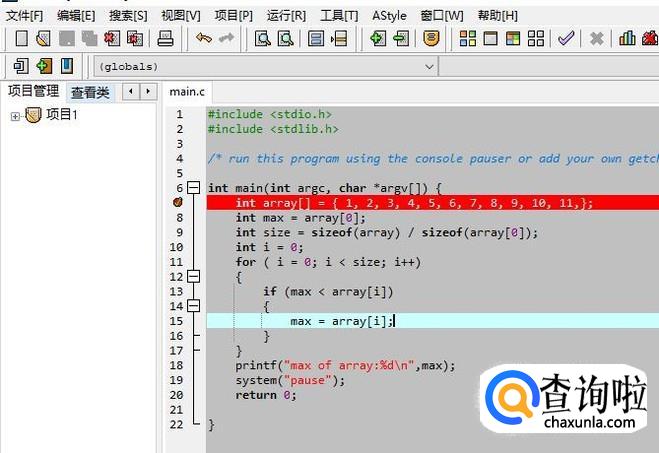The height and width of the screenshot is (453, 659).
Task: Switch to the 项目管理 tab
Action: point(34,91)
